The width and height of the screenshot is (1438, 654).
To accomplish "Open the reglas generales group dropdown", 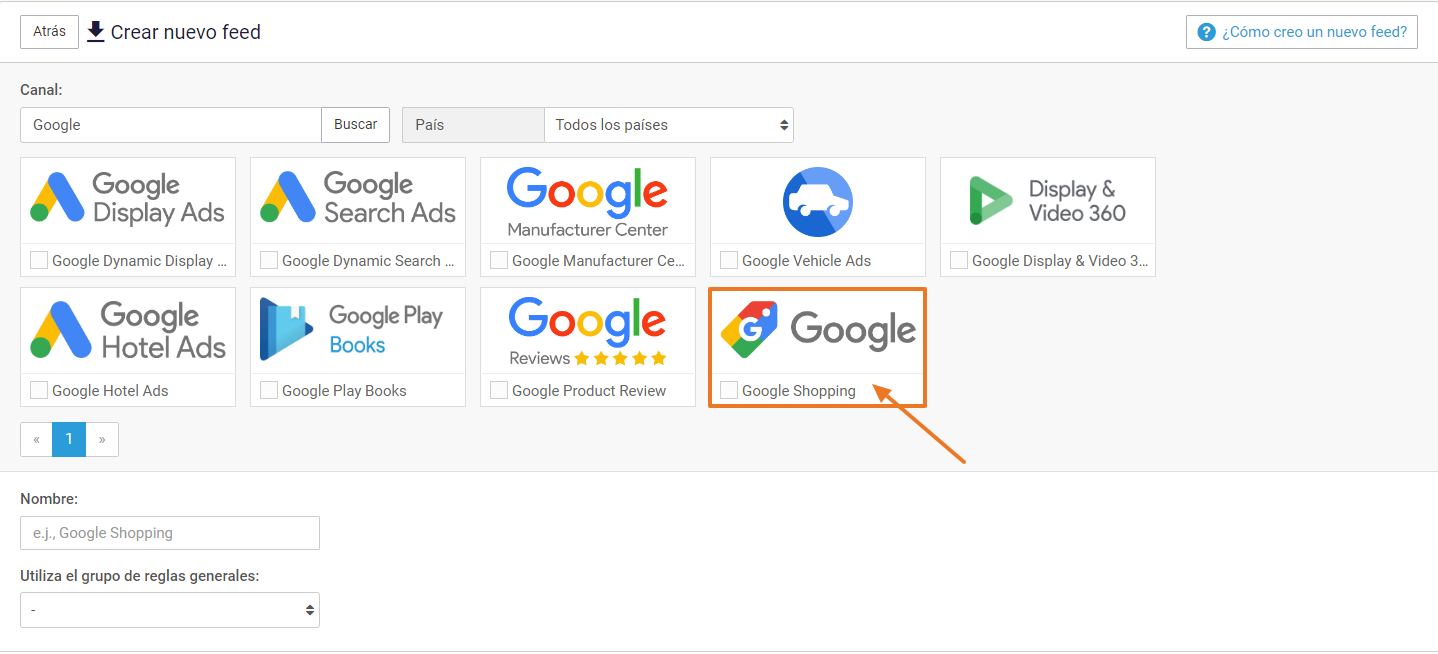I will 170,610.
